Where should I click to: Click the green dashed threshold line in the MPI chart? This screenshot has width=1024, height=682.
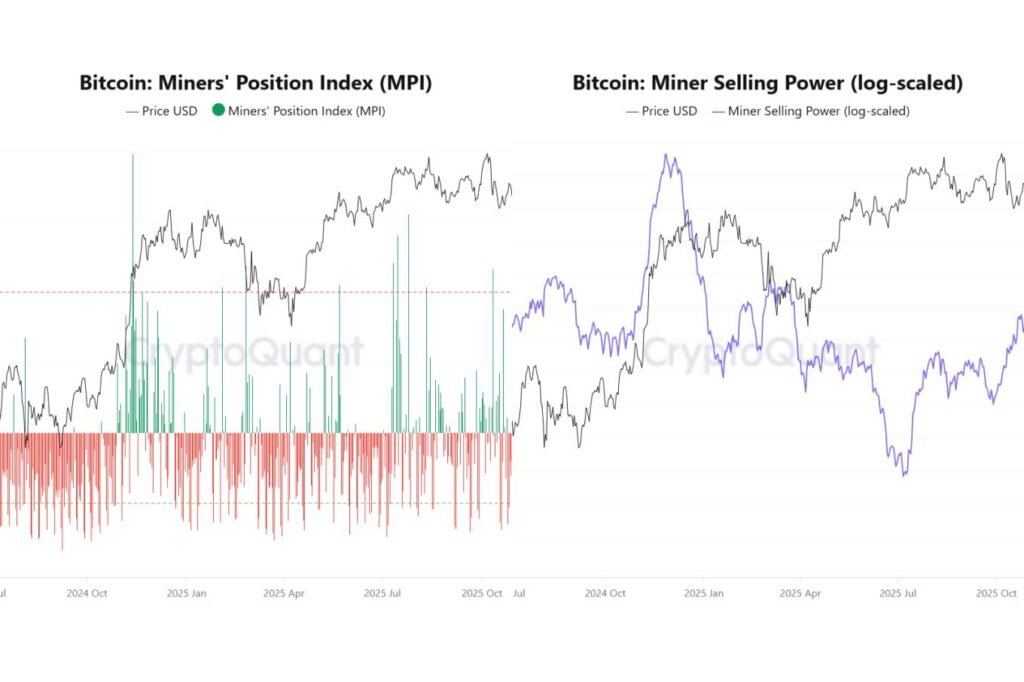click(x=300, y=503)
